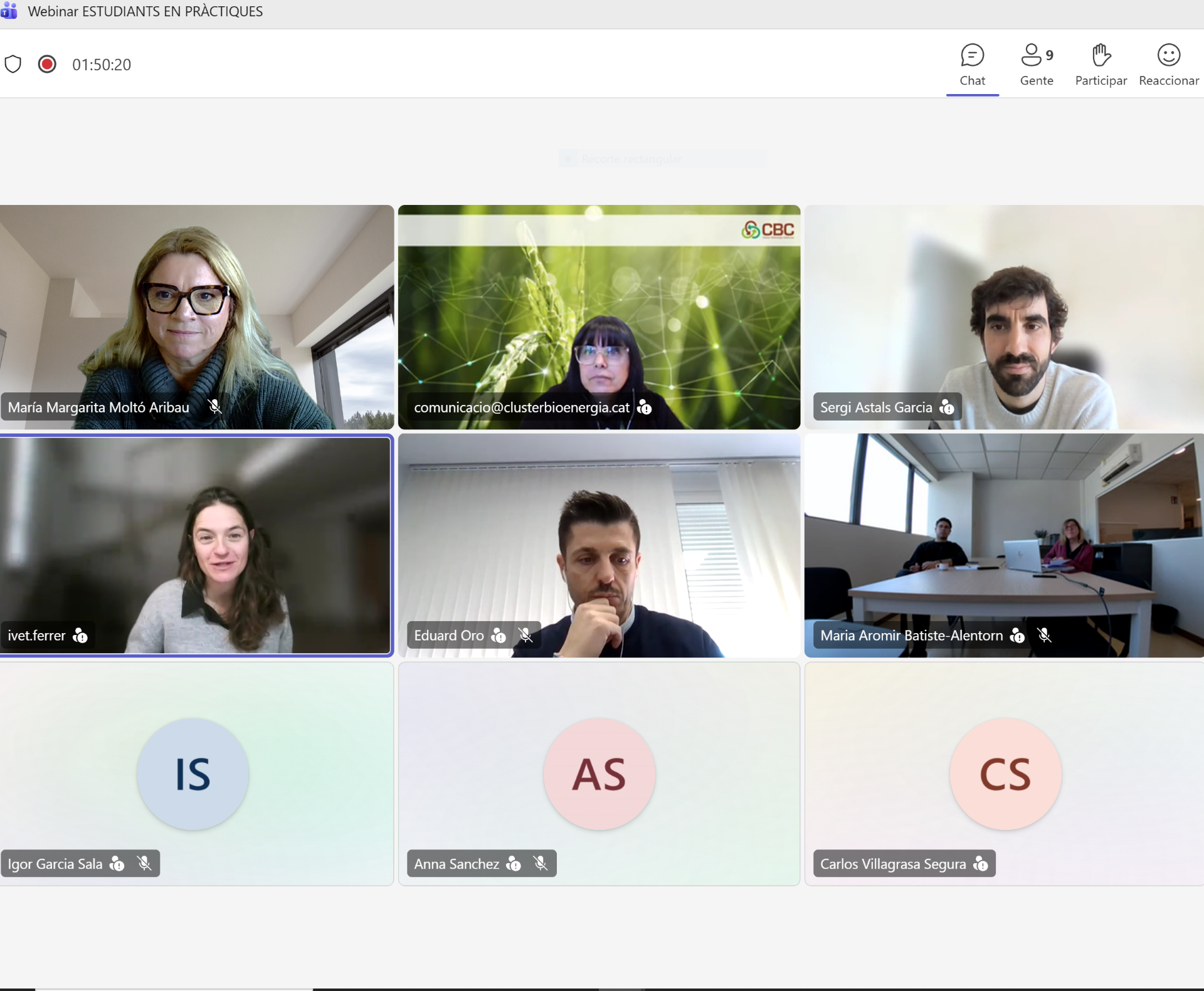This screenshot has width=1204, height=991.
Task: Click the 01:50:20 meeting timer
Action: (x=102, y=65)
